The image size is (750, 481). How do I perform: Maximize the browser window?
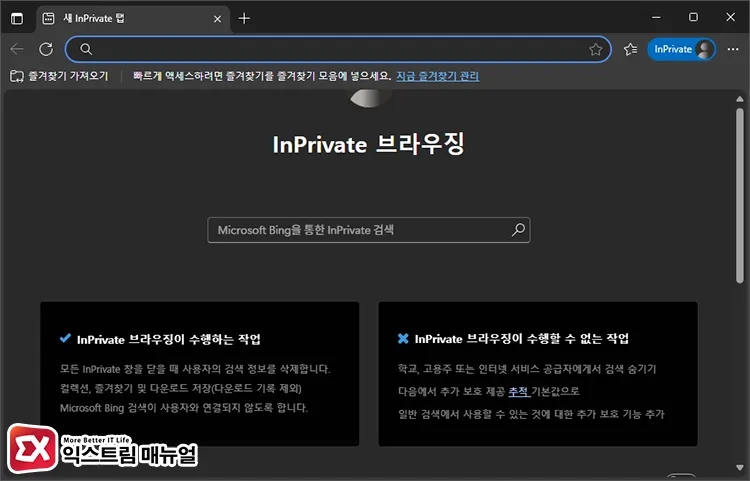693,17
